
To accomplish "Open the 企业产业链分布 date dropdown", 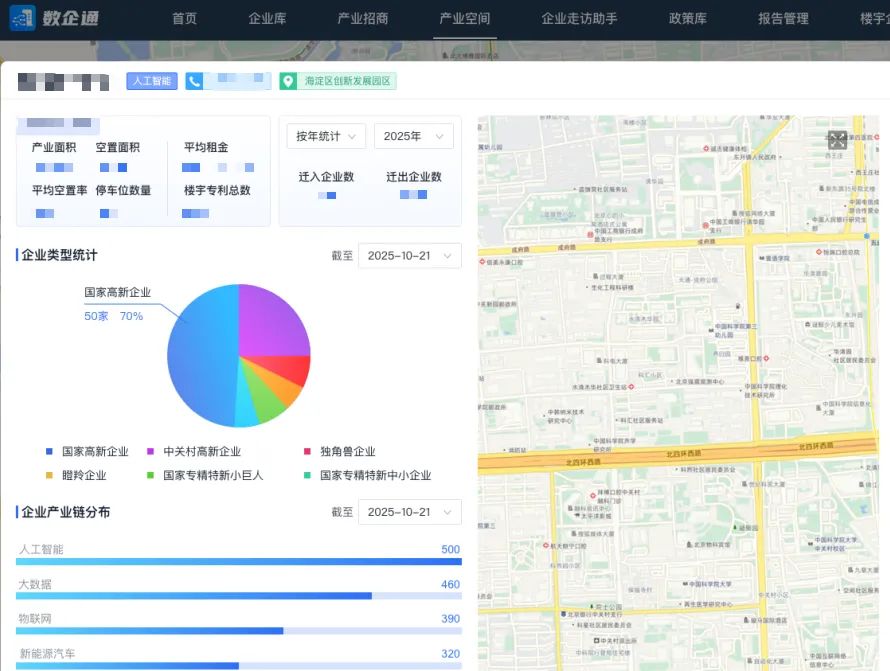I will click(x=410, y=512).
